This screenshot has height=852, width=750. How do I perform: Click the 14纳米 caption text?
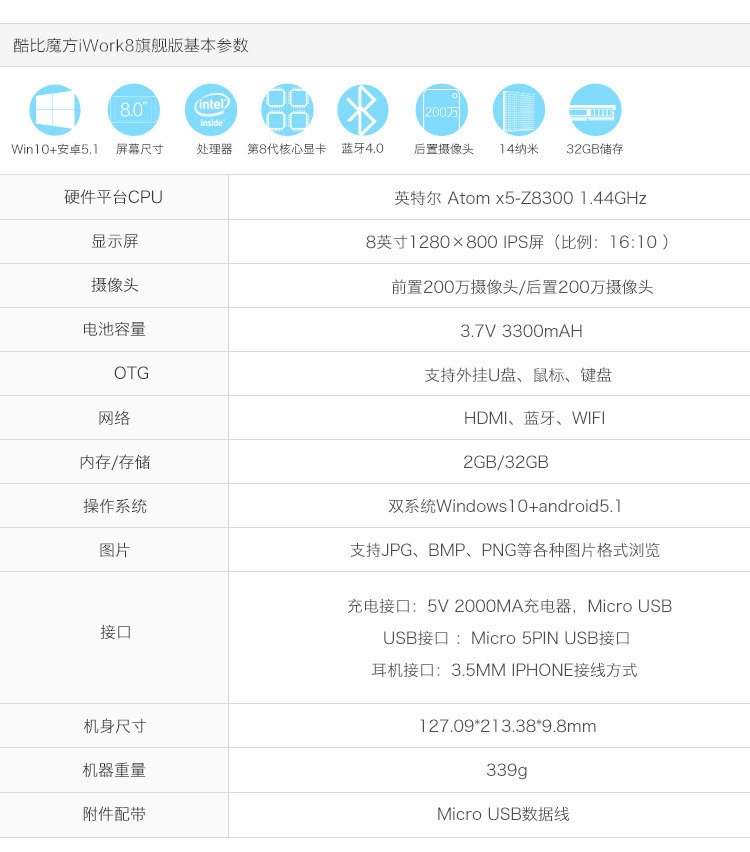click(x=518, y=149)
